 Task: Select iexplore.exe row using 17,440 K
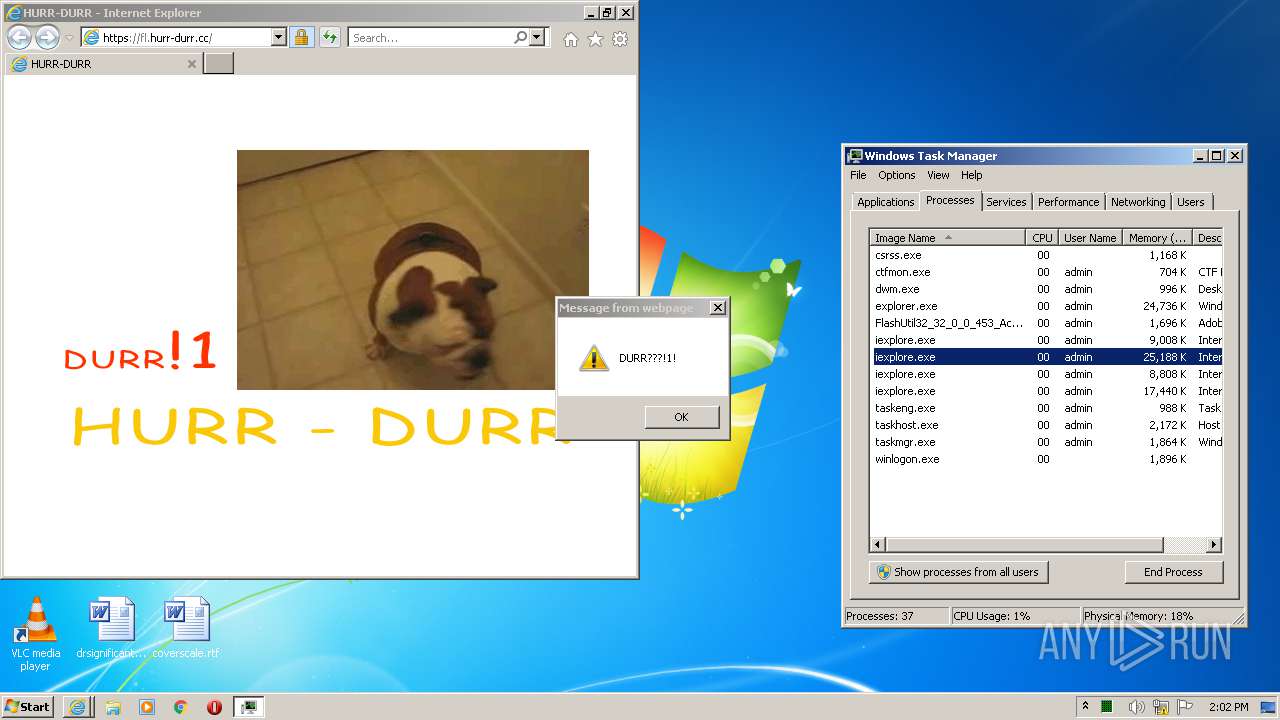(x=1046, y=391)
